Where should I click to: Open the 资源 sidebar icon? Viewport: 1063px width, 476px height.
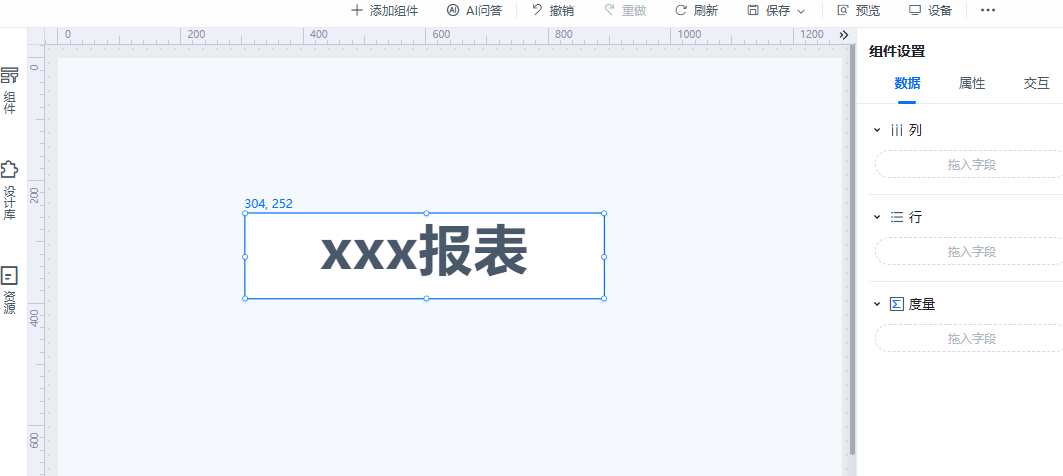pyautogui.click(x=9, y=275)
